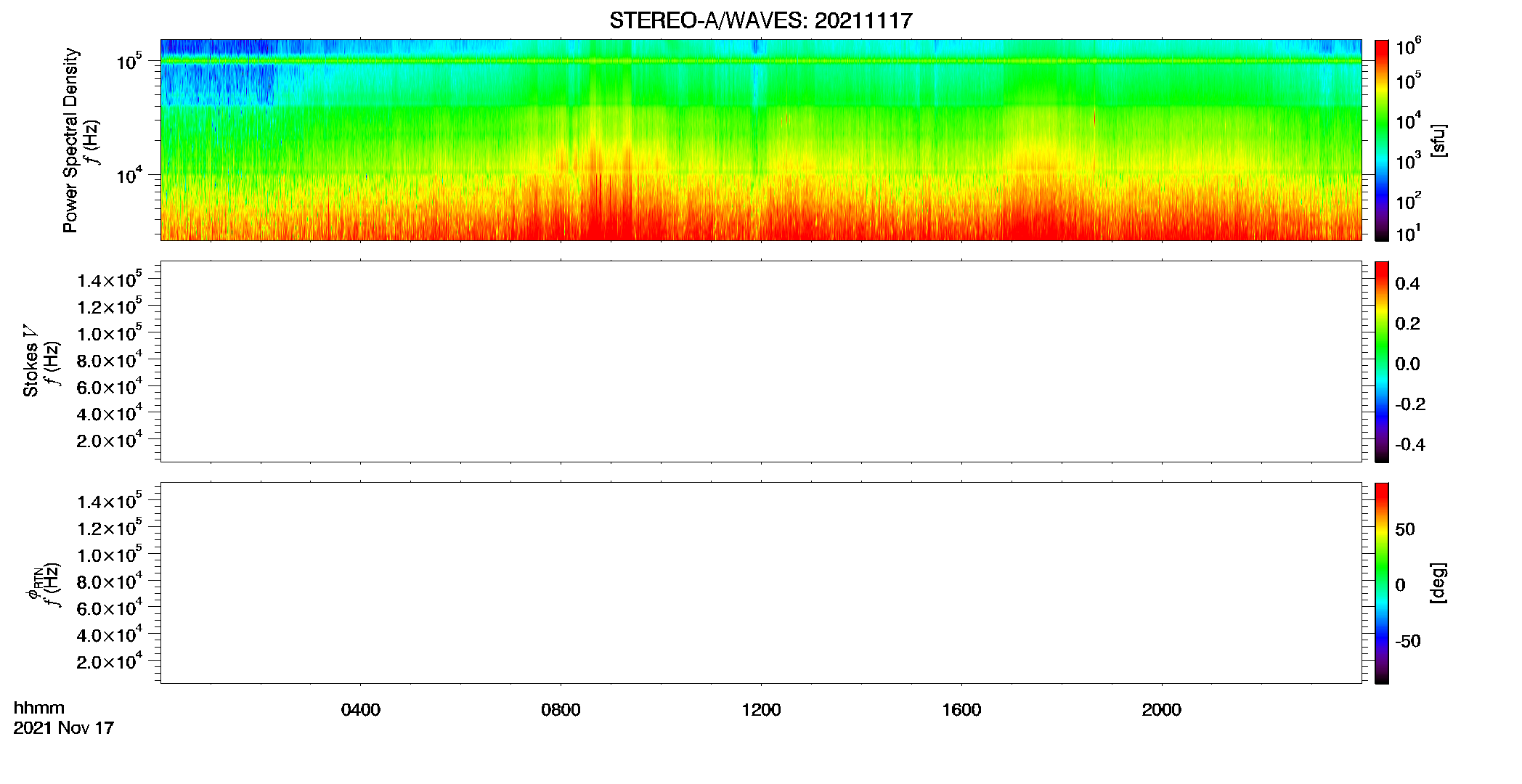Click the 1.4×10^5 tick of φRTN panel
Image resolution: width=1522 pixels, height=784 pixels.
coord(109,501)
